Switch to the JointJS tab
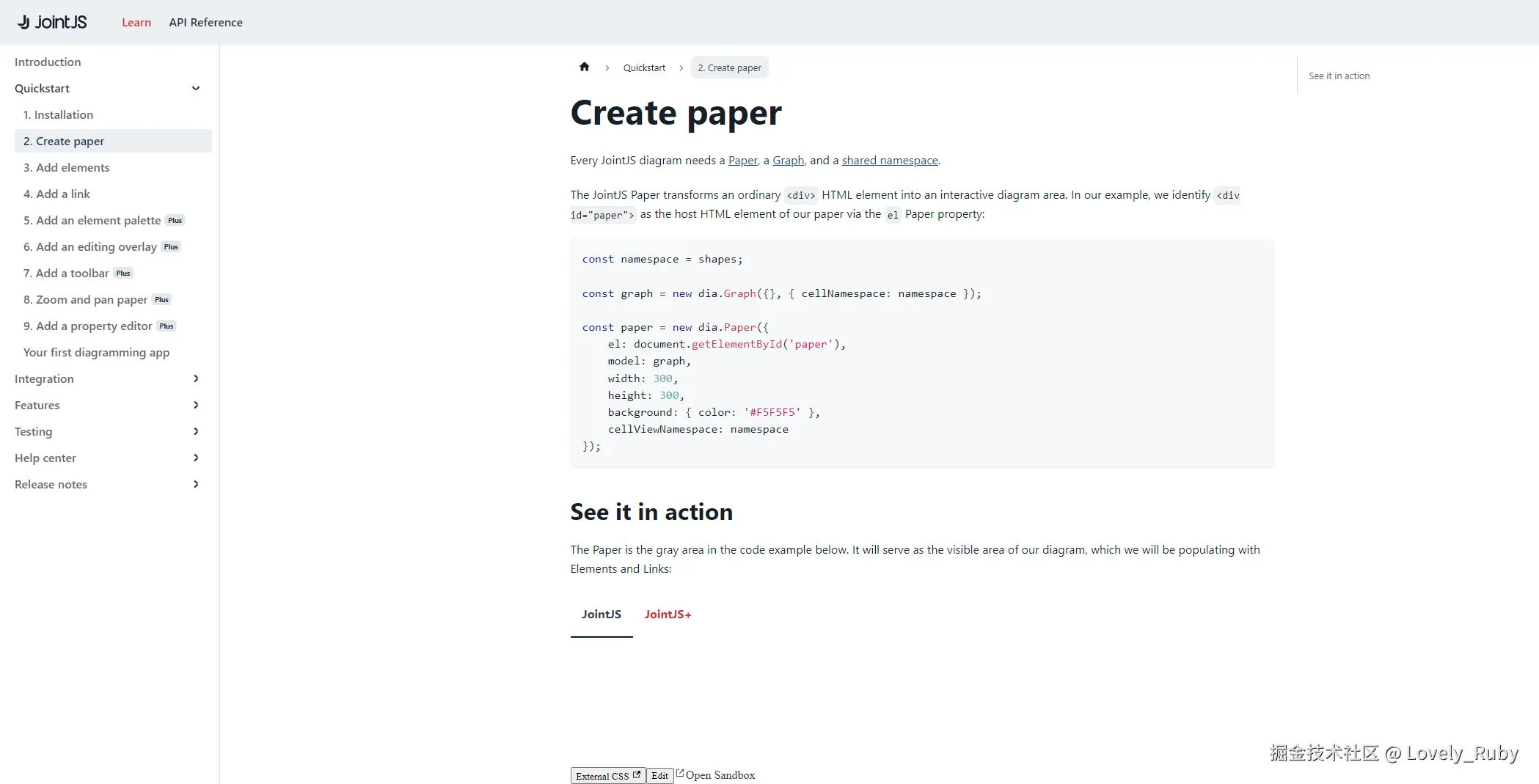The width and height of the screenshot is (1539, 784). [602, 615]
